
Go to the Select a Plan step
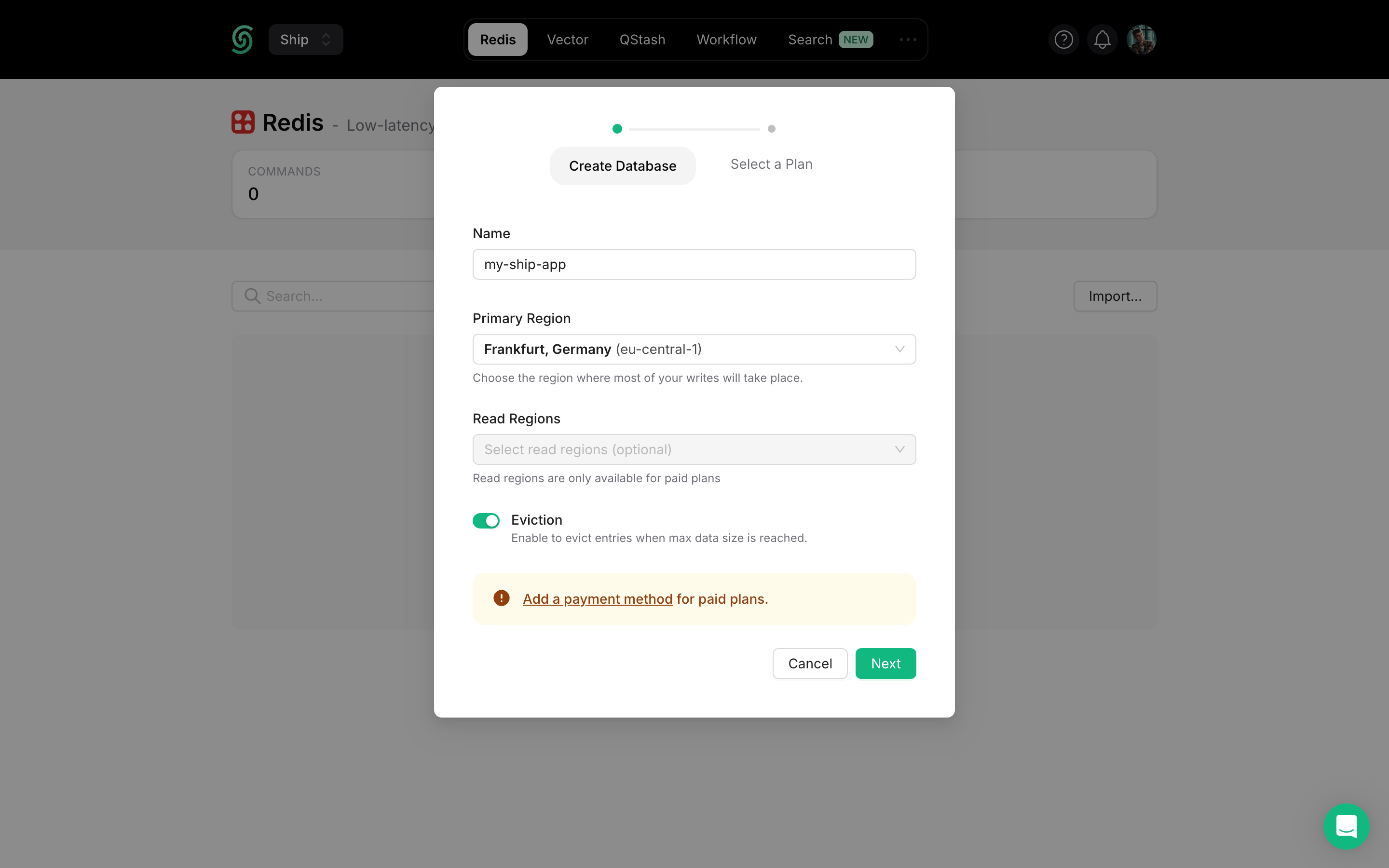(x=770, y=164)
